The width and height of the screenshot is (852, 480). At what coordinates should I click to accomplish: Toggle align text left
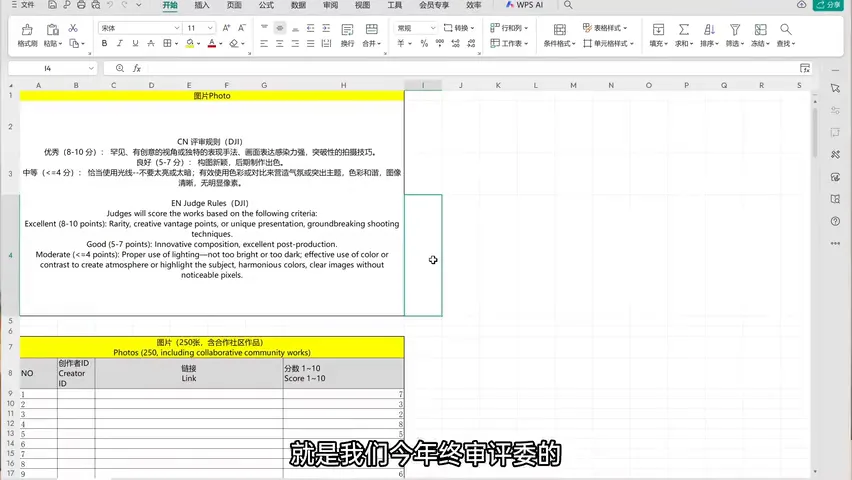point(264,43)
